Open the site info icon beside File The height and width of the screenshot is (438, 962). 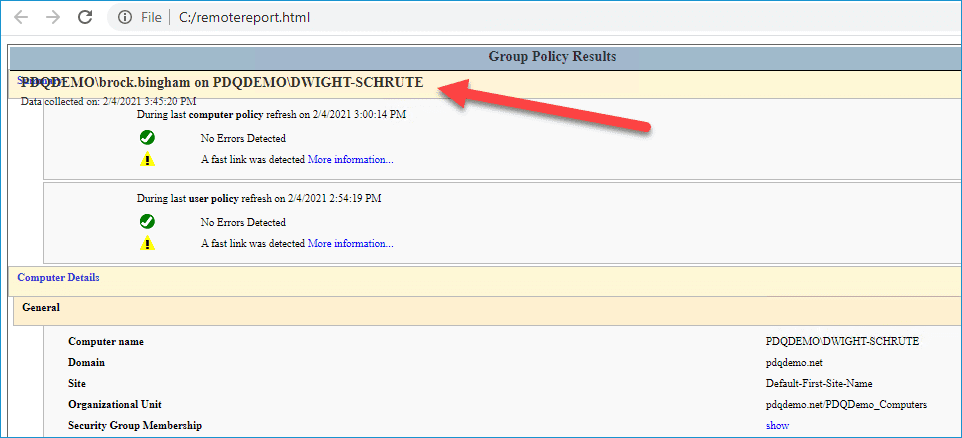point(125,18)
